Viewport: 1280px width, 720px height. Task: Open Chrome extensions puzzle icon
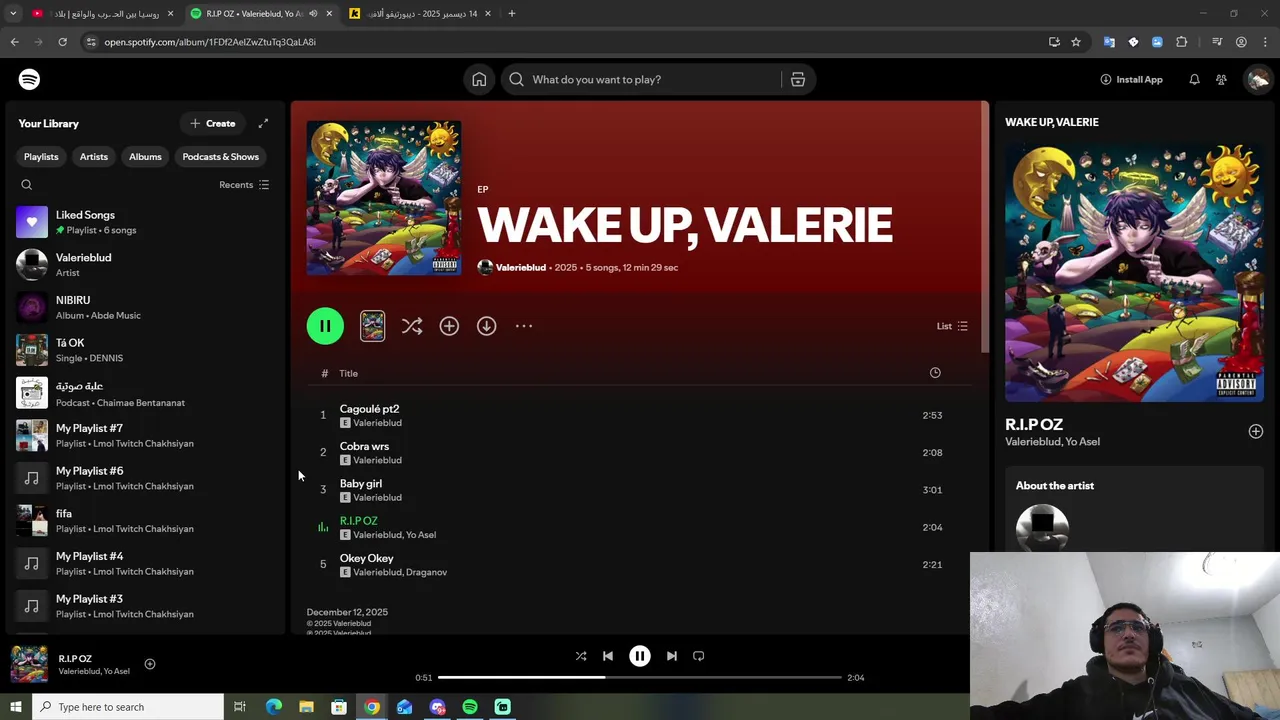[1182, 42]
